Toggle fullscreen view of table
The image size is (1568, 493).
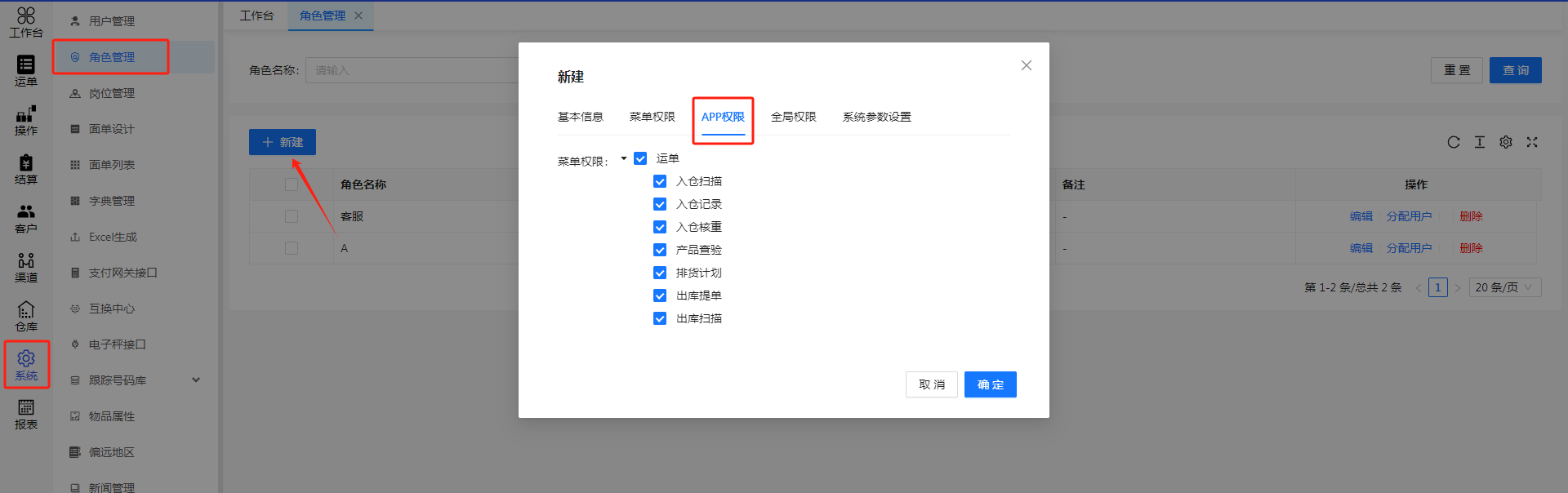[1532, 142]
